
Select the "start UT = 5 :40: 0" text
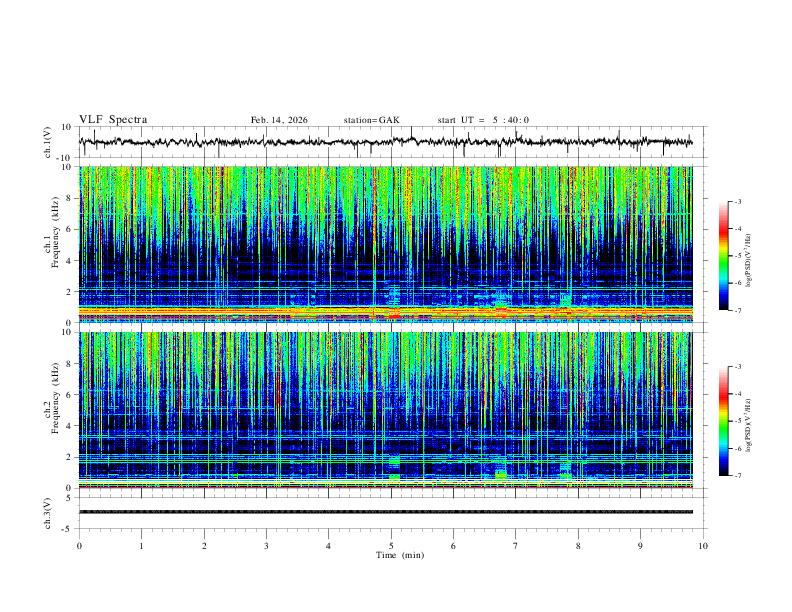tap(483, 120)
